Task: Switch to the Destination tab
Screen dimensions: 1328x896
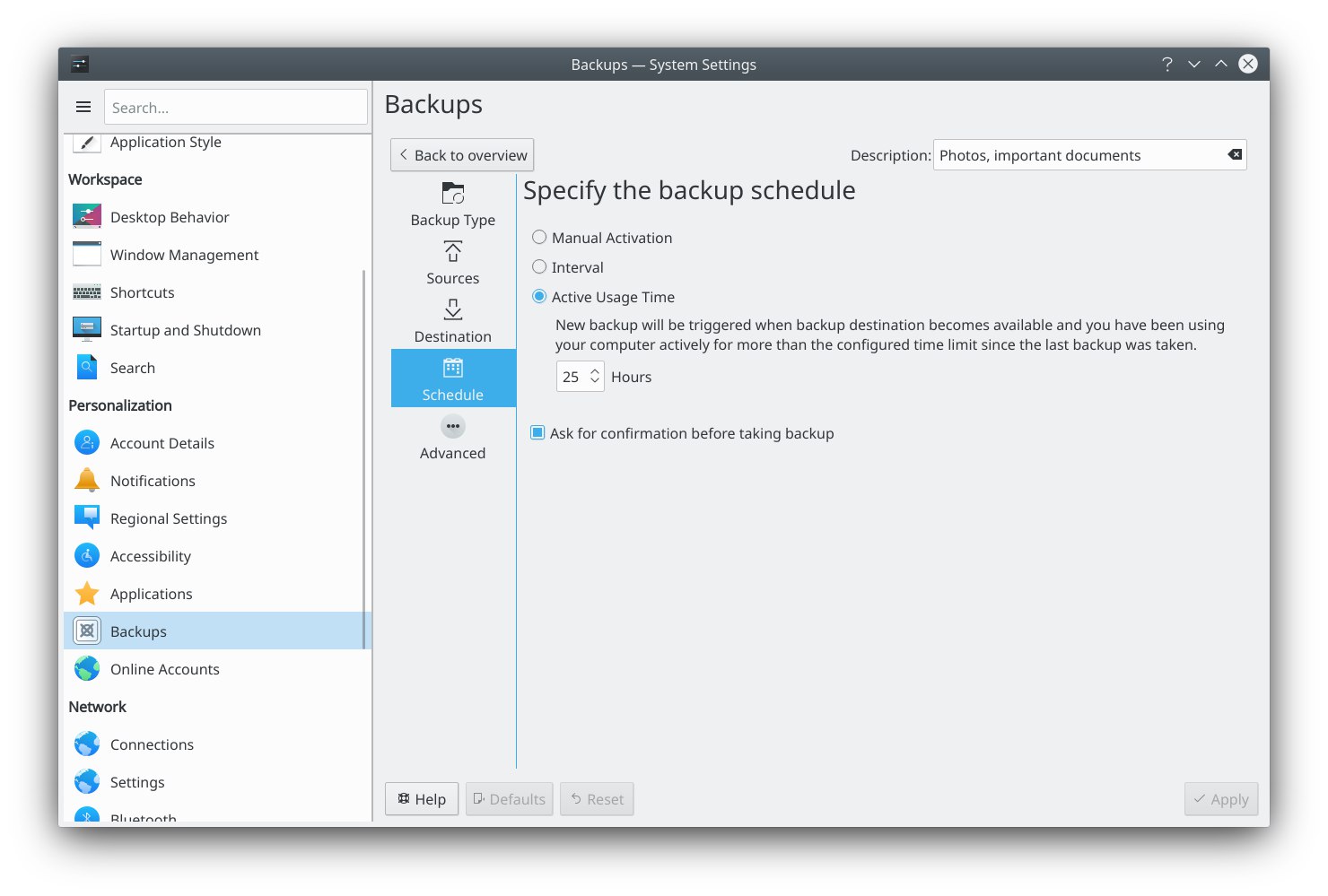Action: point(453,320)
